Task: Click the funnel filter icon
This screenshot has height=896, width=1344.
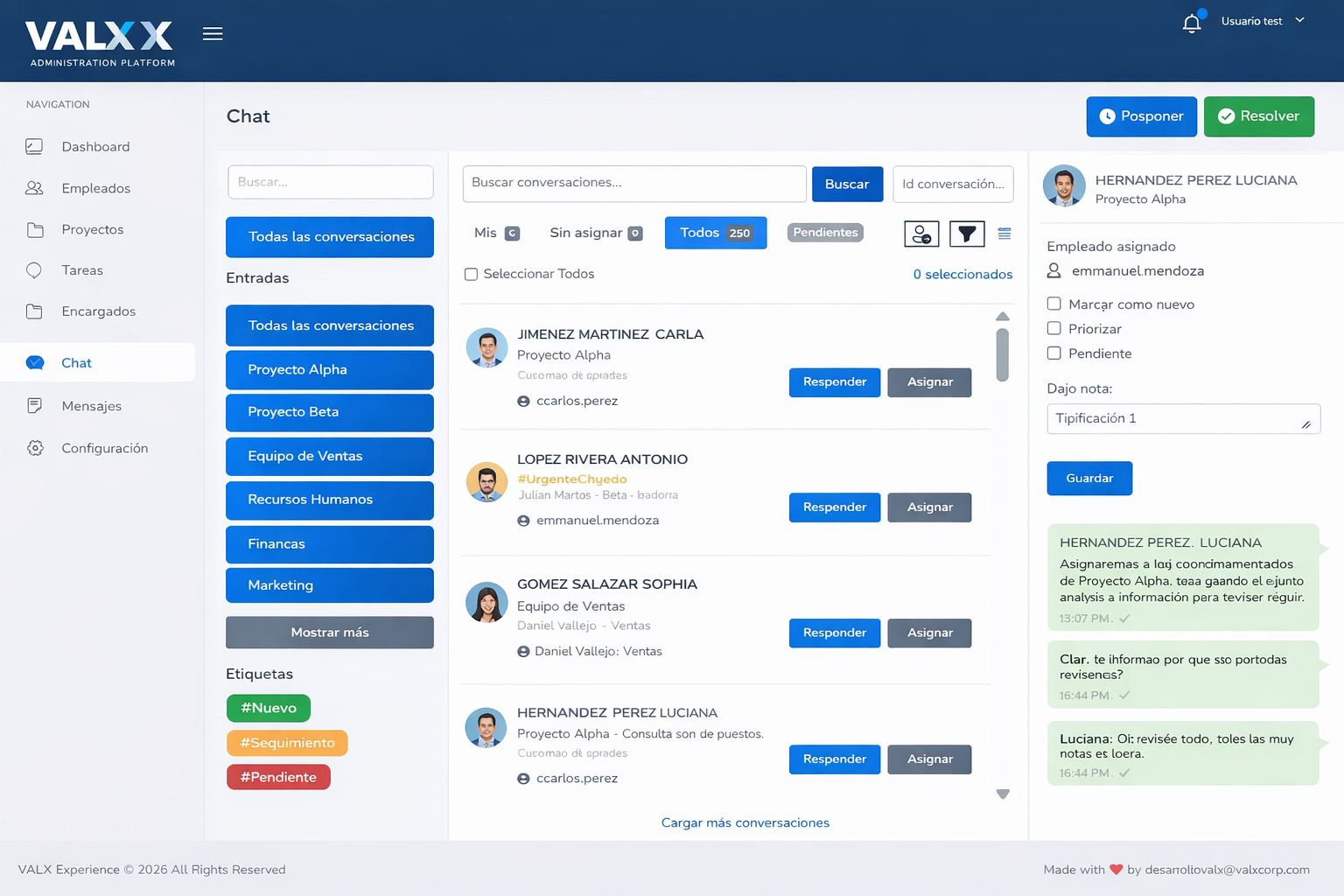Action: tap(967, 234)
